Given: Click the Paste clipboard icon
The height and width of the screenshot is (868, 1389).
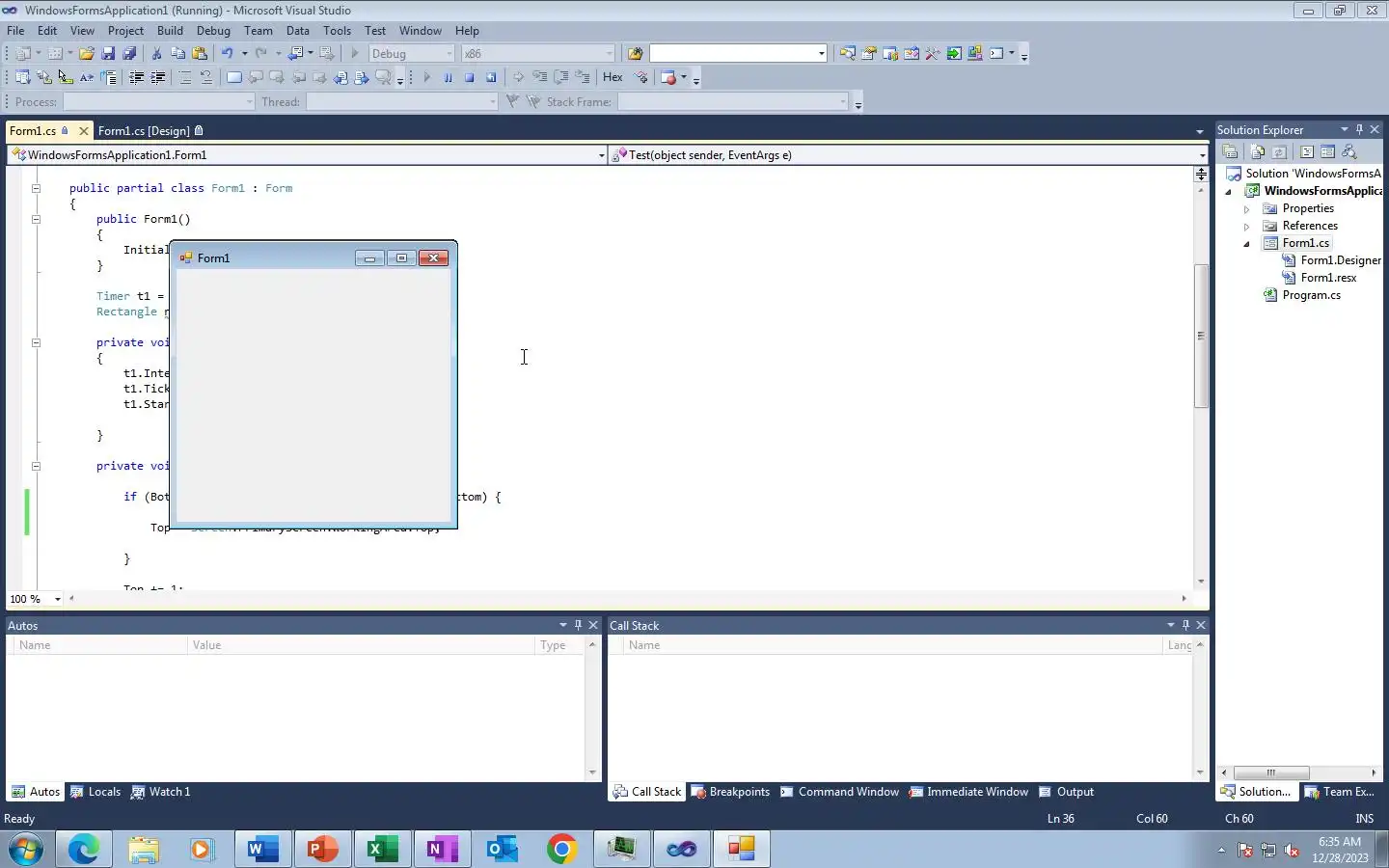Looking at the screenshot, I should point(200,54).
